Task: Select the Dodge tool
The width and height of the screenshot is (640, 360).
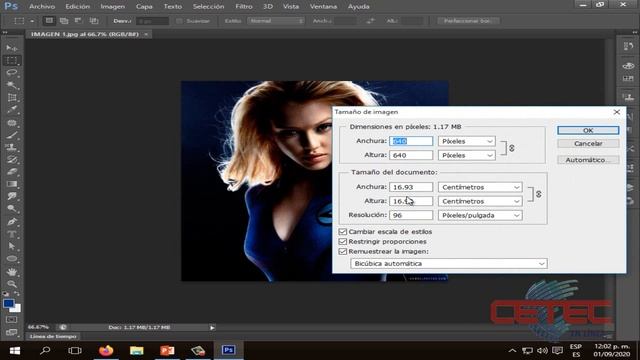Action: (x=11, y=209)
